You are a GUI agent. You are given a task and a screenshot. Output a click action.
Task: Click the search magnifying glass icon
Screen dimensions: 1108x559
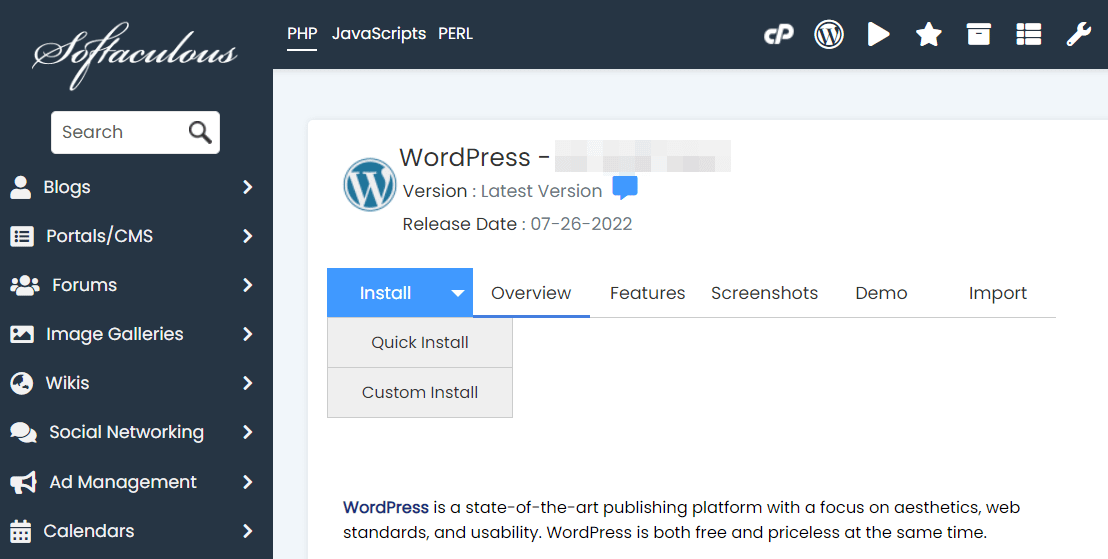point(200,132)
